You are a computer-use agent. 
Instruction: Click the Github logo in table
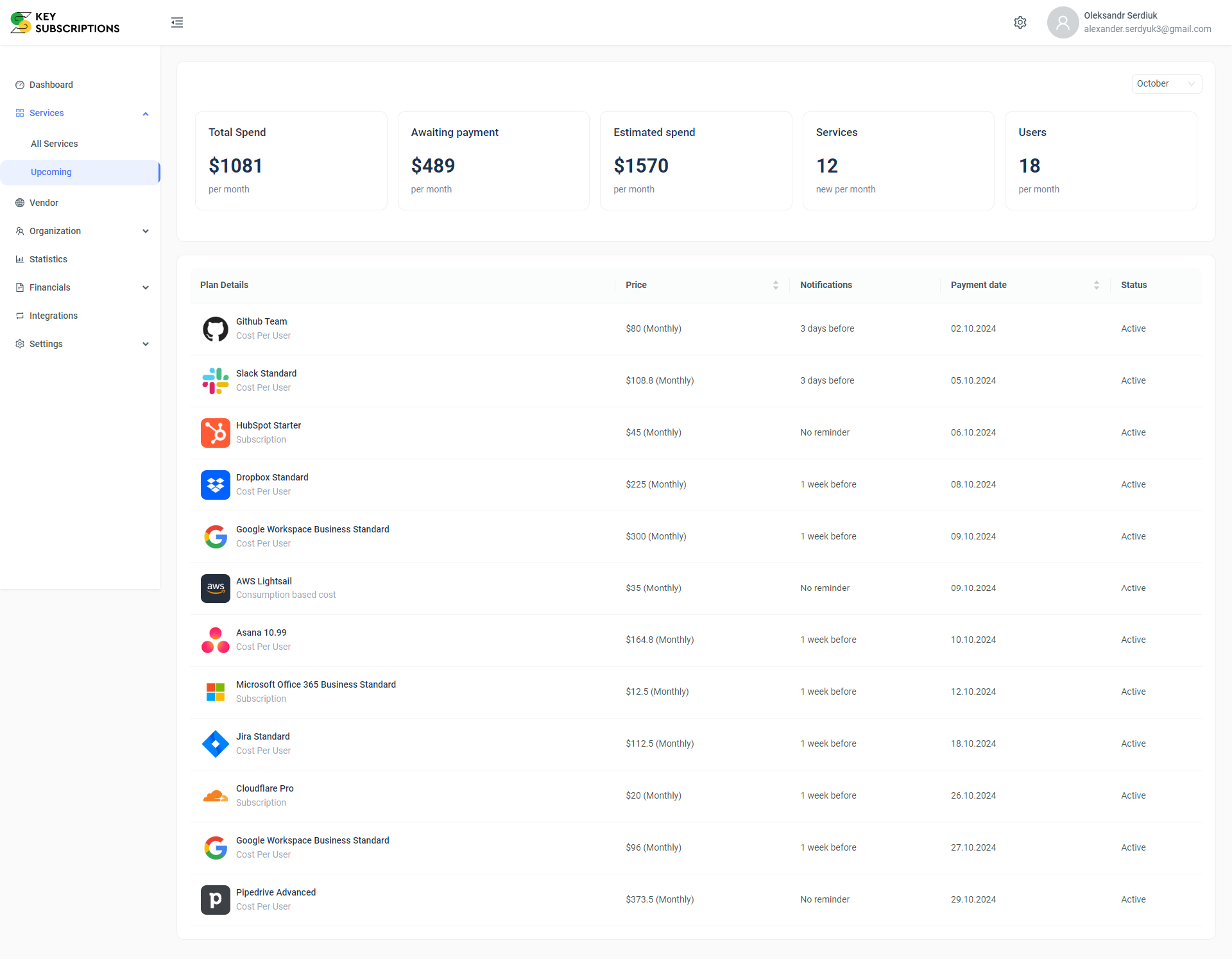(216, 329)
